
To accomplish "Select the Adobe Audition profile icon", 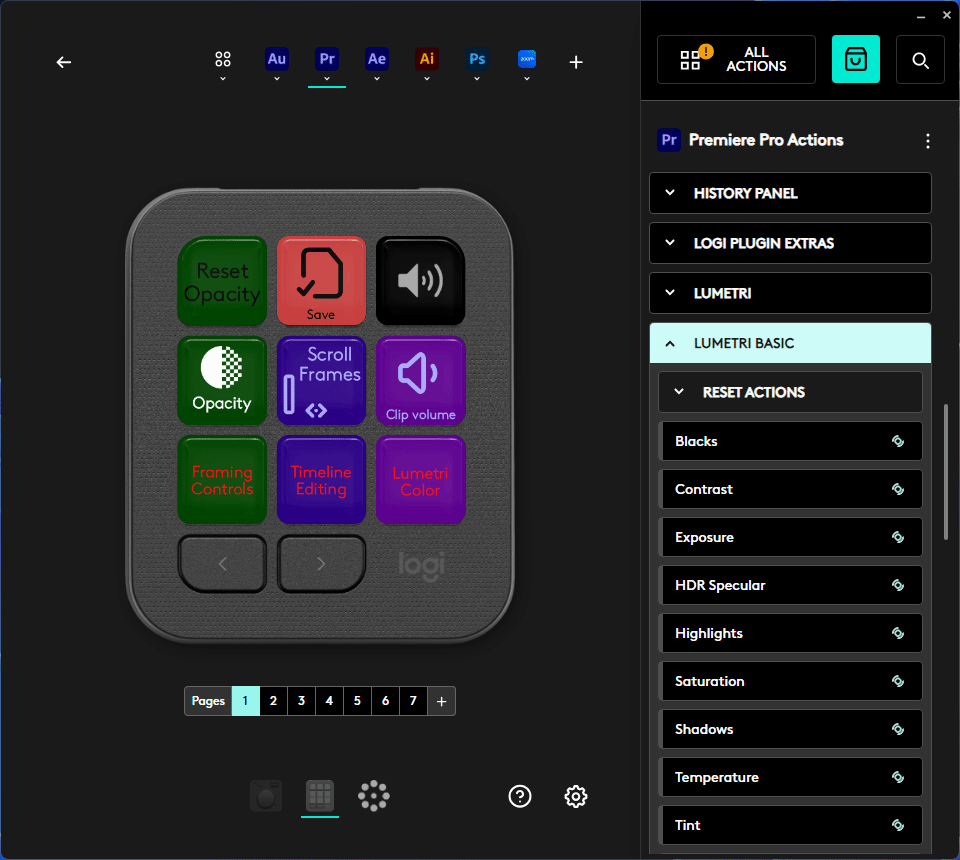I will click(x=277, y=59).
